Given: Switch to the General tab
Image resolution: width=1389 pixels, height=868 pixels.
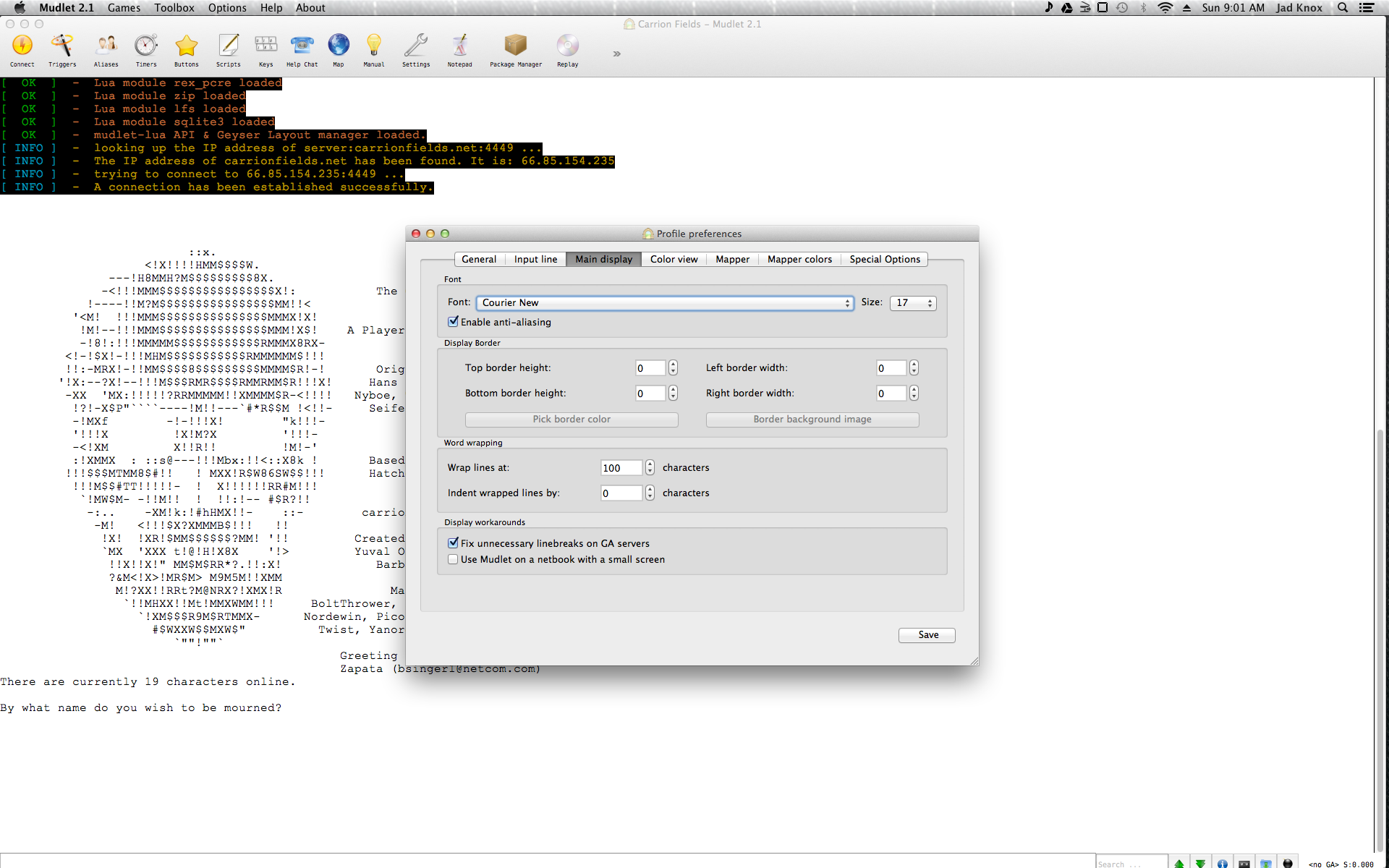Looking at the screenshot, I should click(479, 260).
